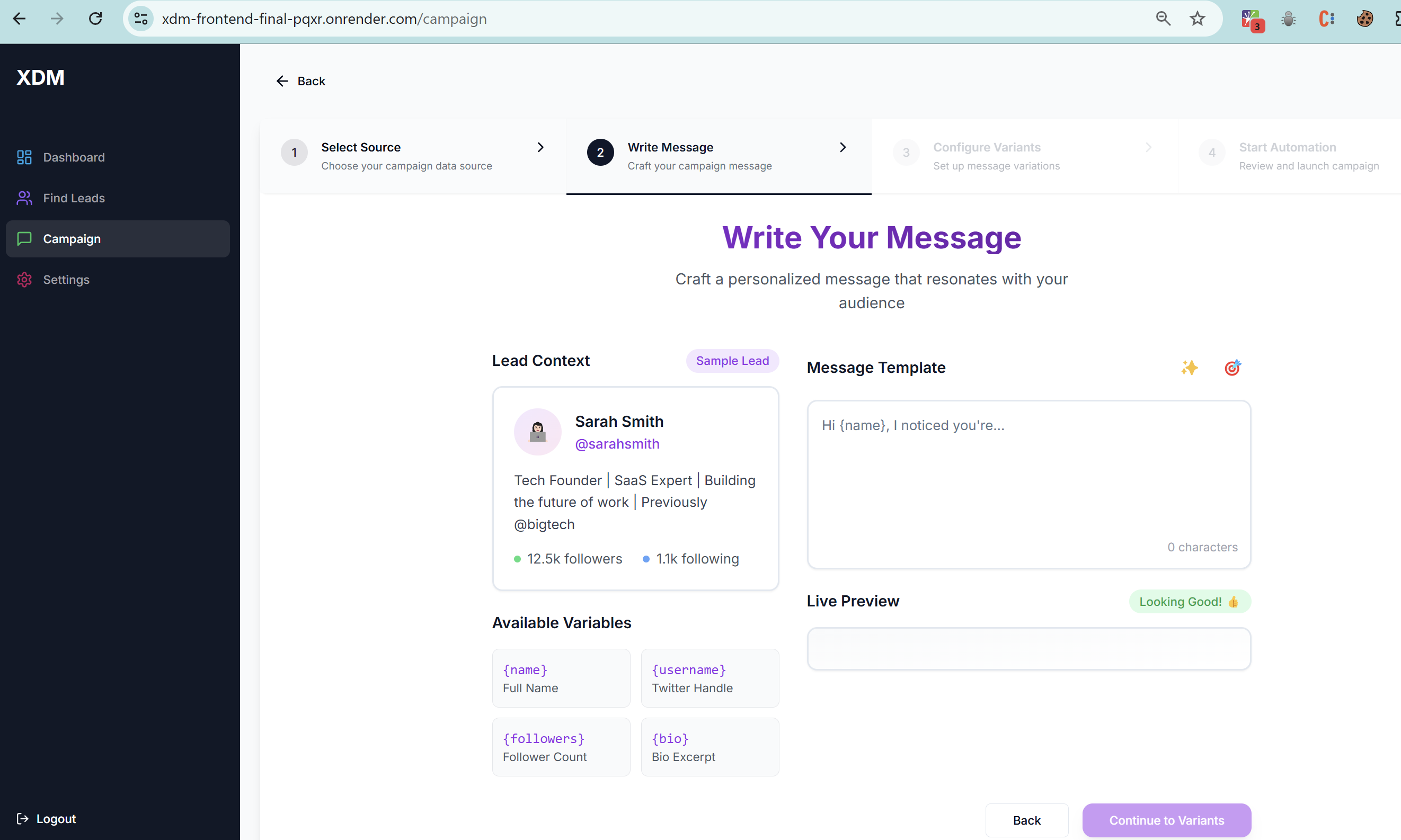Viewport: 1401px width, 840px height.
Task: Select step 2 Write Message
Action: pos(719,156)
